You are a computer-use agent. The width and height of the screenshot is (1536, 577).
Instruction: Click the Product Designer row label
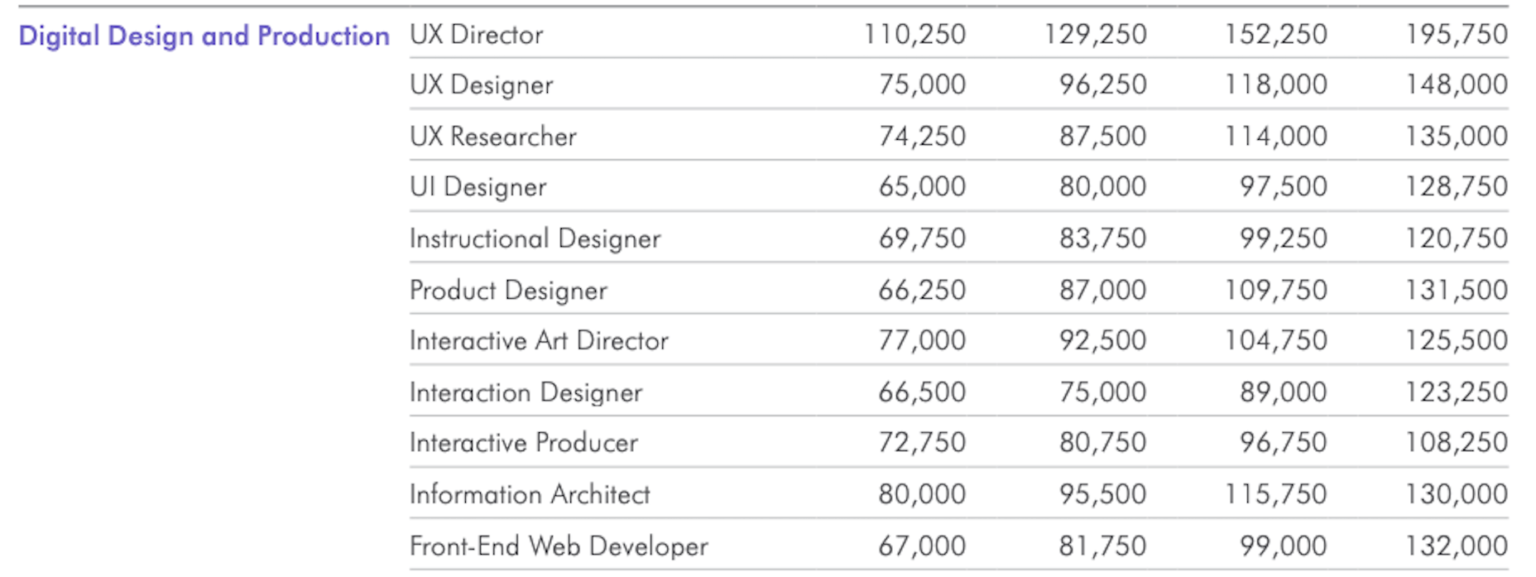(508, 290)
